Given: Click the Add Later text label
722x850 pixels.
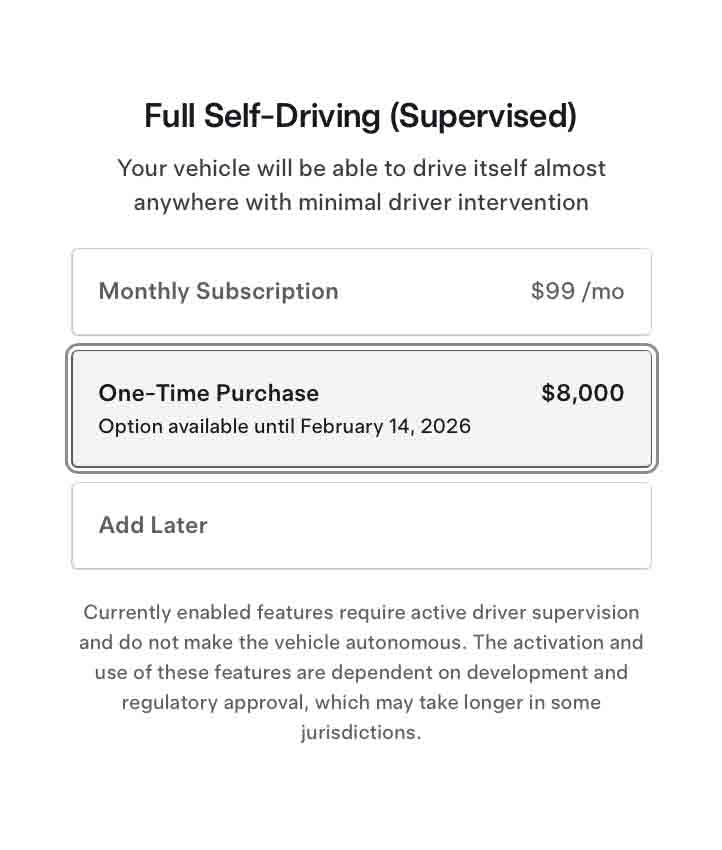Looking at the screenshot, I should click(152, 525).
